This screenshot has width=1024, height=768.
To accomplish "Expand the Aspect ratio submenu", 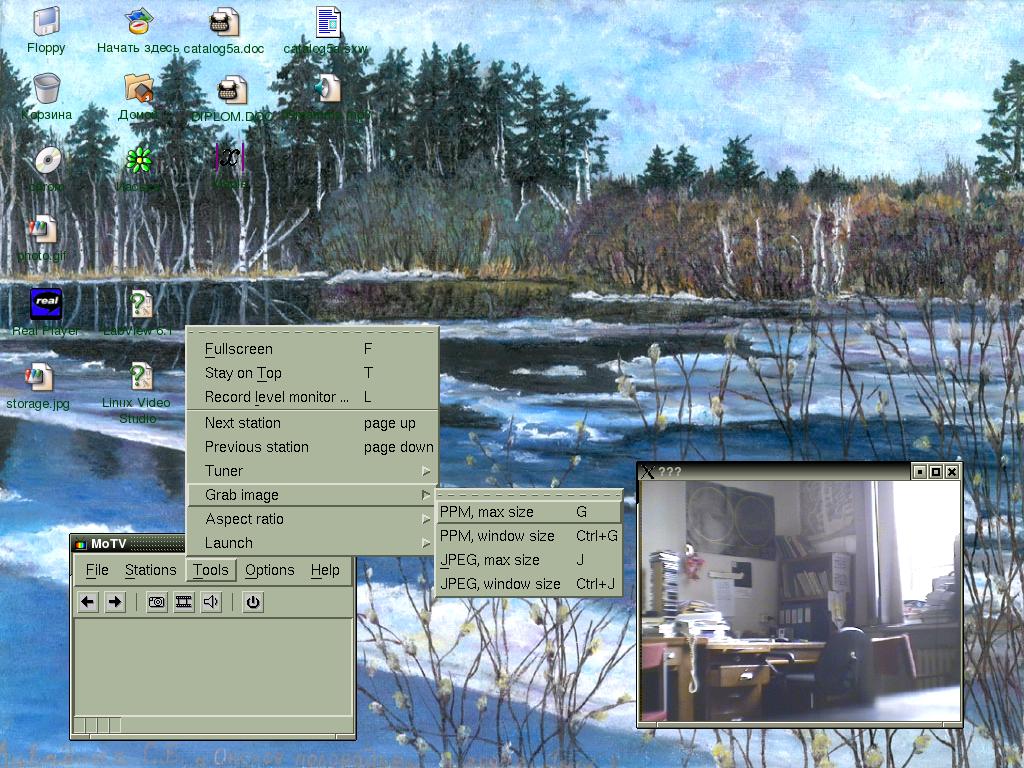I will tap(313, 519).
